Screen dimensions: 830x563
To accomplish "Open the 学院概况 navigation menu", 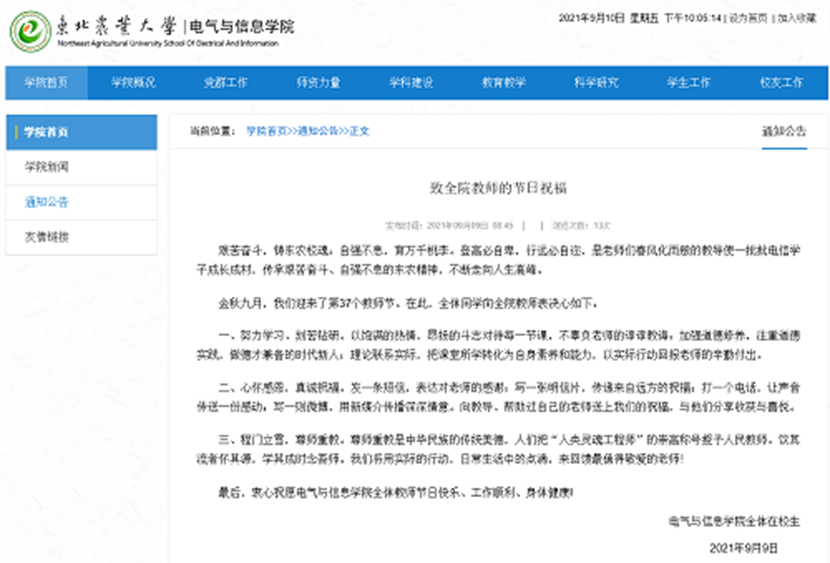I will pyautogui.click(x=133, y=83).
